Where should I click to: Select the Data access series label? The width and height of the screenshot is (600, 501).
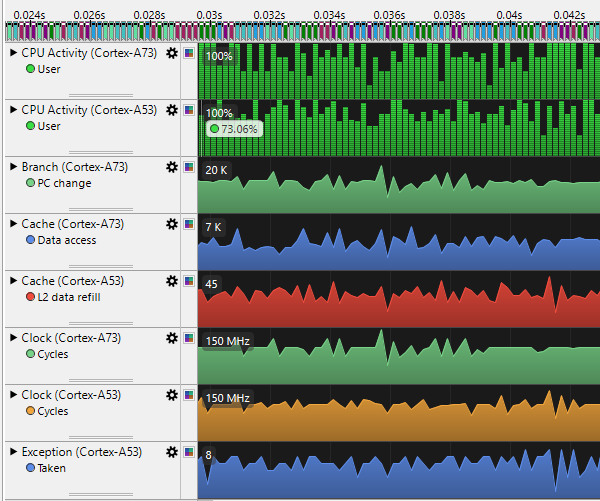tap(67, 240)
